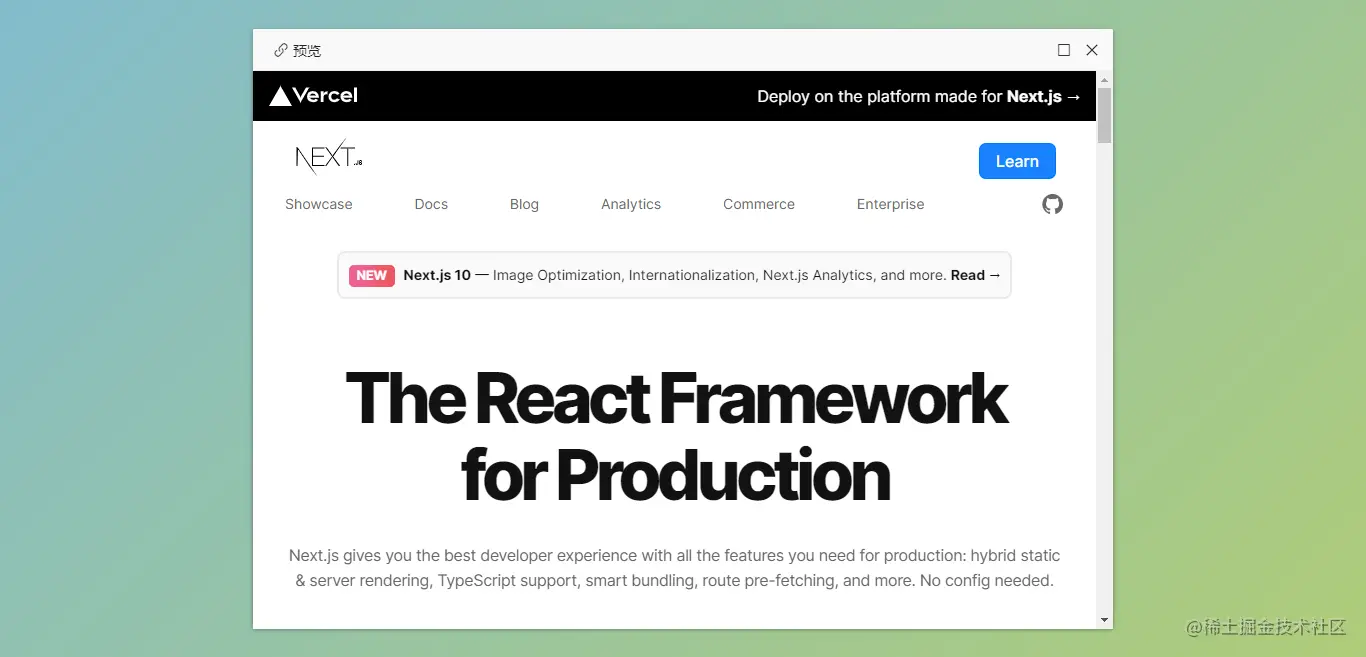Click the blue Learn button
The height and width of the screenshot is (657, 1366).
click(1017, 161)
